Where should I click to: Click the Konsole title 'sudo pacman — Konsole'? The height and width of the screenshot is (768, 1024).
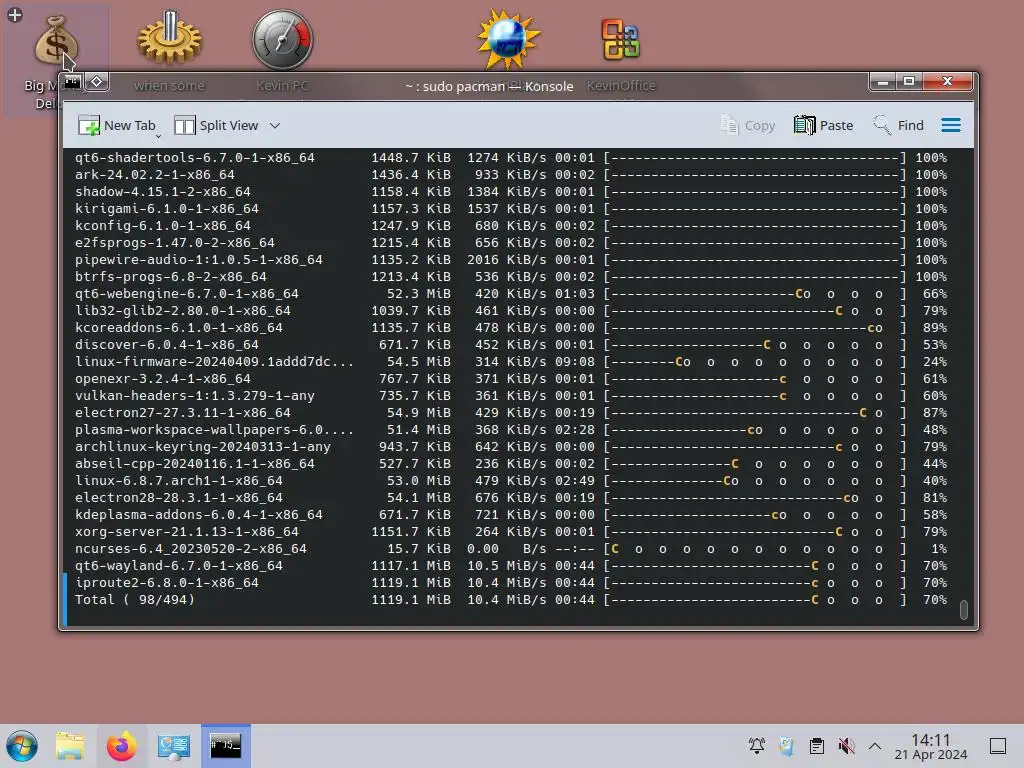489,86
